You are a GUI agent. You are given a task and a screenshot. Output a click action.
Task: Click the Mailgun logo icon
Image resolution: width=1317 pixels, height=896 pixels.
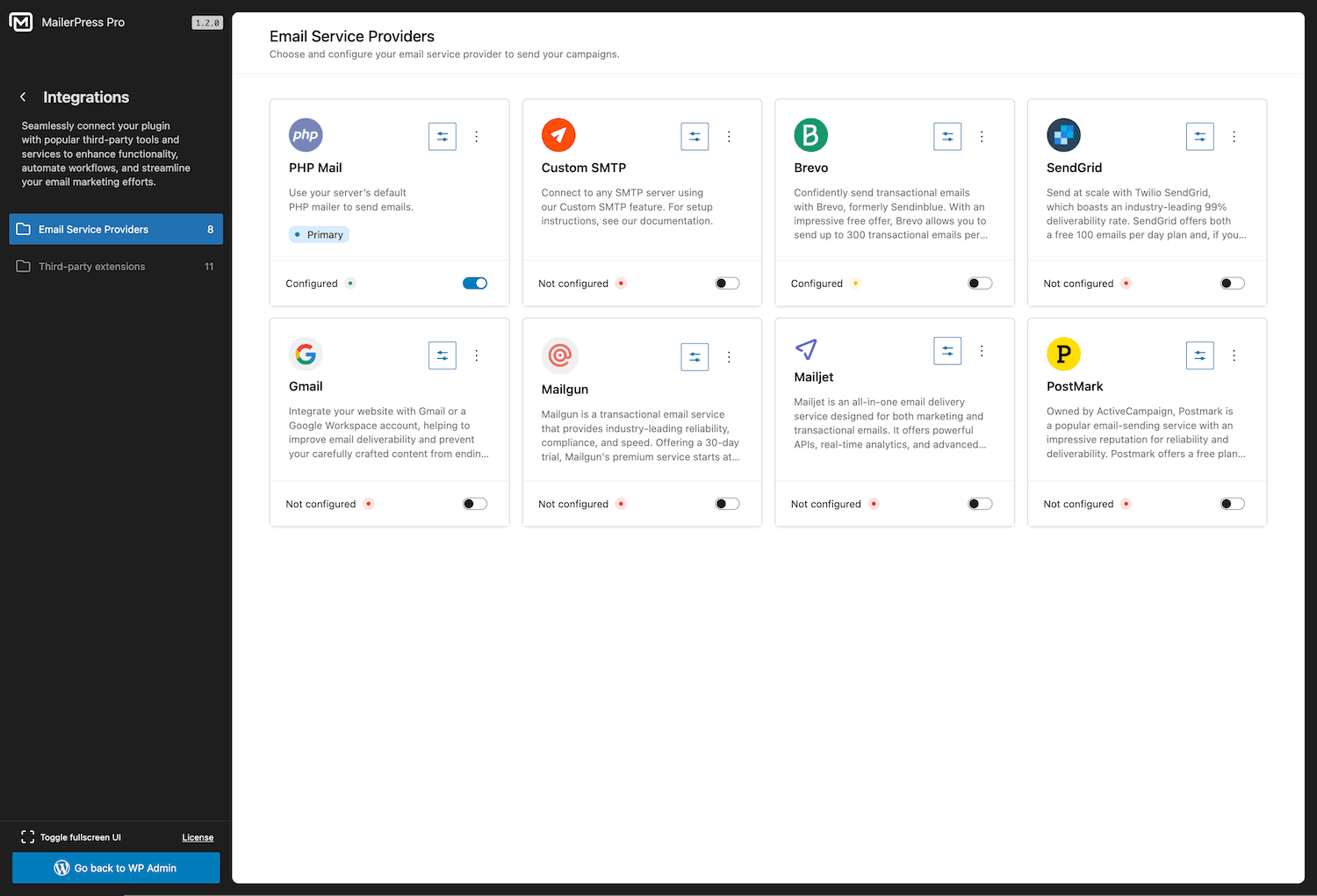coord(560,355)
